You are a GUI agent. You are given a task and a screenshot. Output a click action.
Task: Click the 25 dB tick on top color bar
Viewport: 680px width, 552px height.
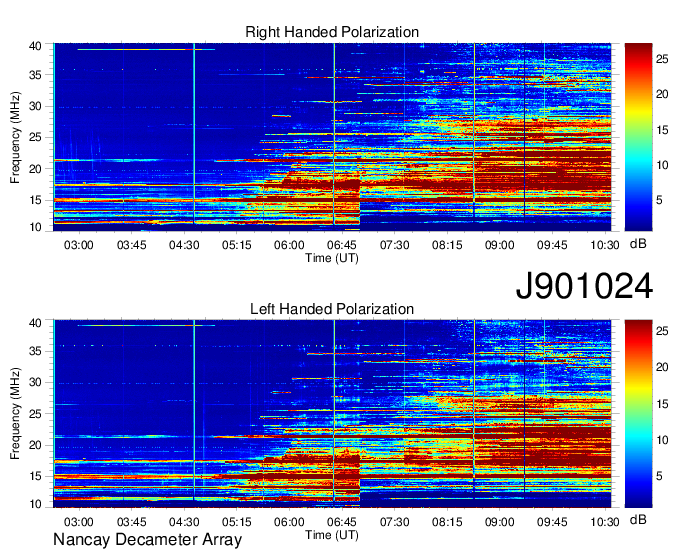coord(662,59)
